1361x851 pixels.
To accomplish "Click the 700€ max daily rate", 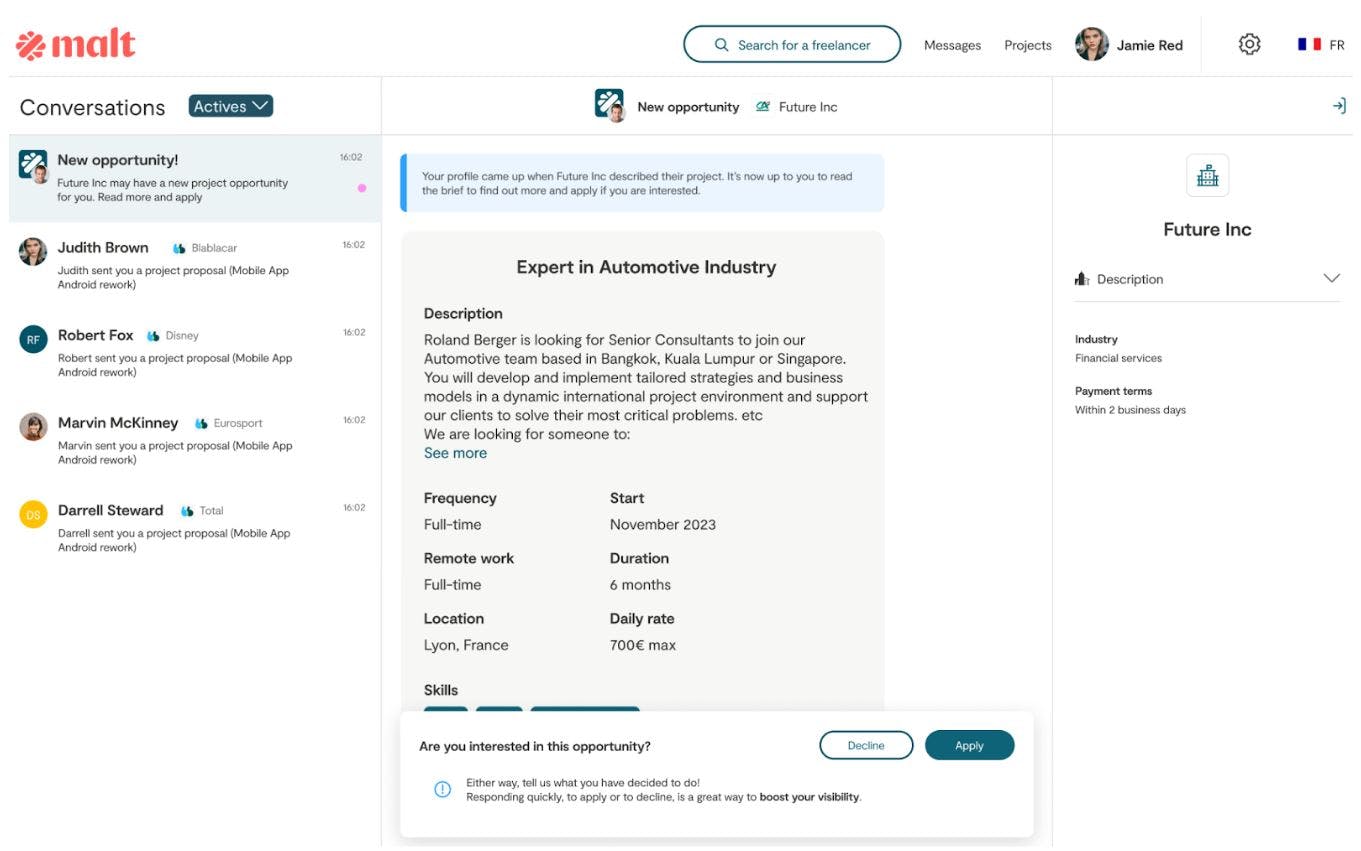I will tap(643, 645).
